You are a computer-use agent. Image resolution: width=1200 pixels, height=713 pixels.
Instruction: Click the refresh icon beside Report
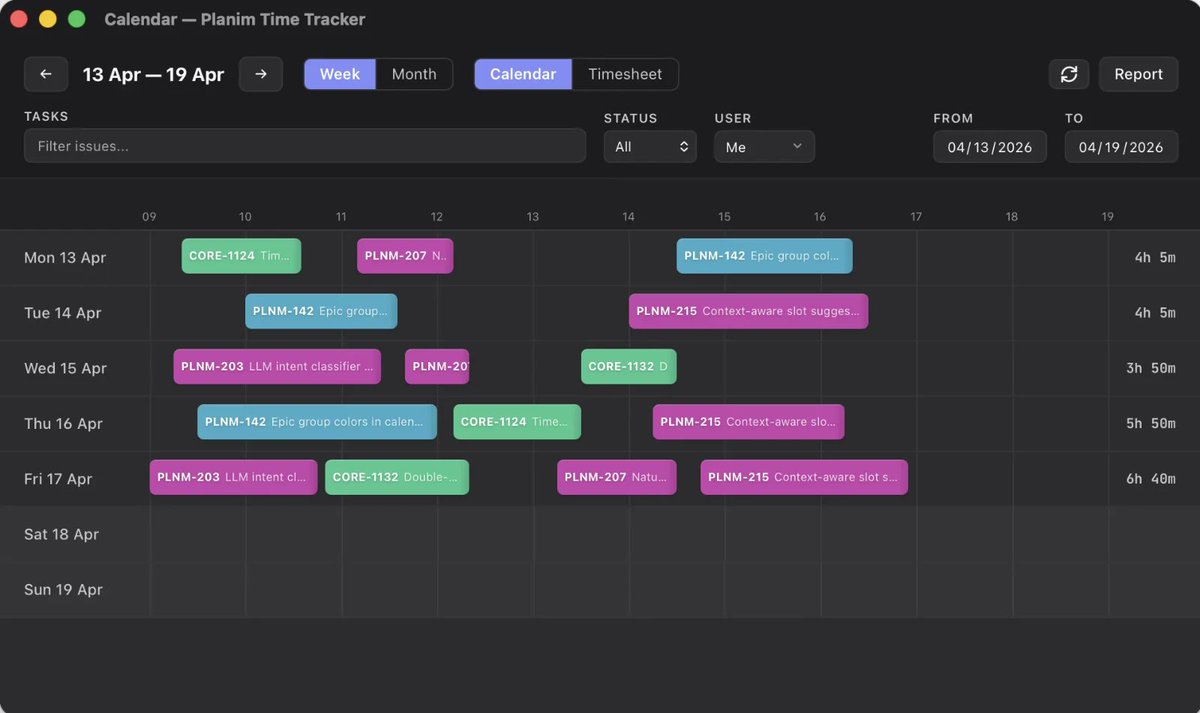click(x=1069, y=74)
